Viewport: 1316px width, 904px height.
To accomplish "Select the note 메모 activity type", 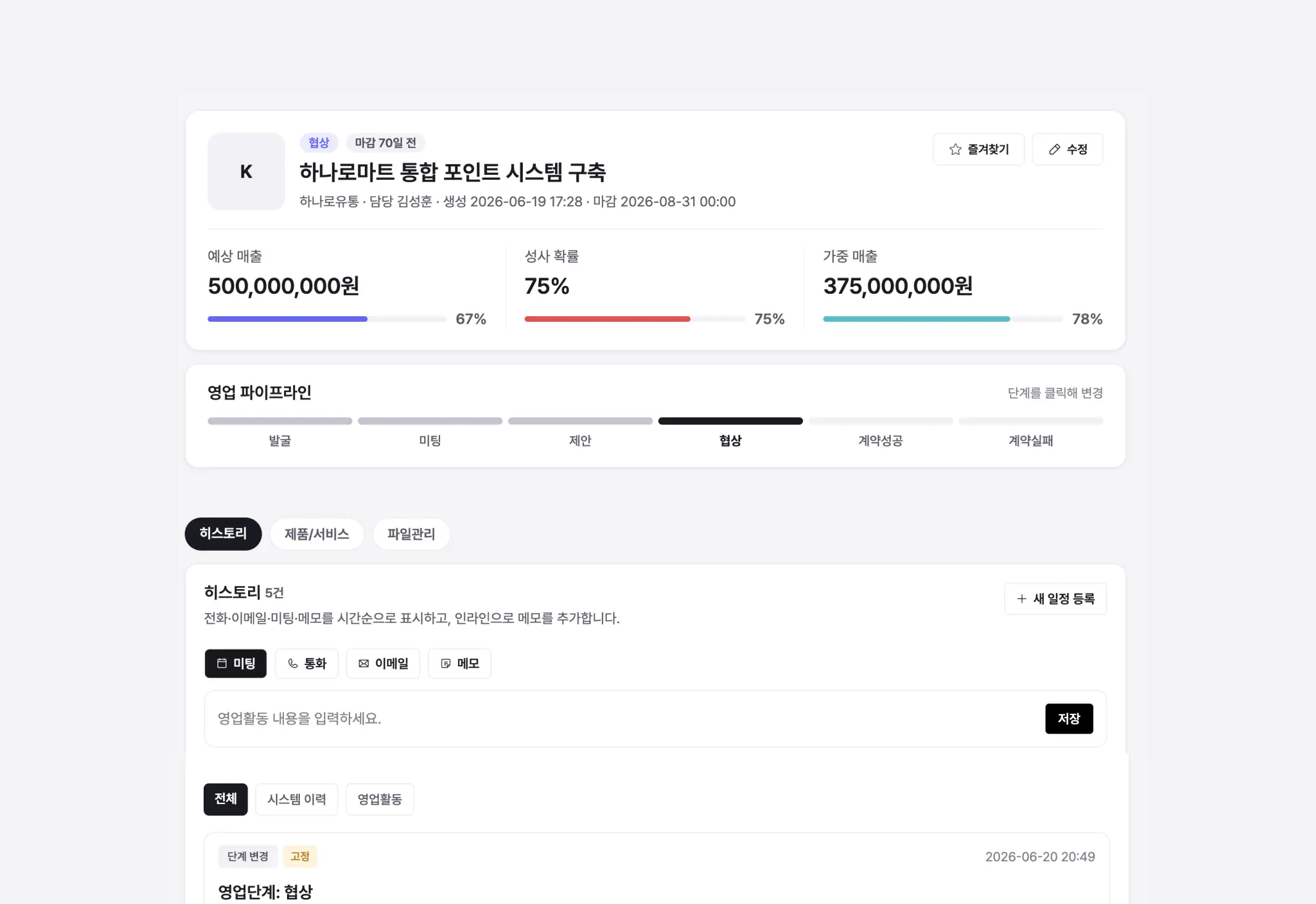I will 460,663.
